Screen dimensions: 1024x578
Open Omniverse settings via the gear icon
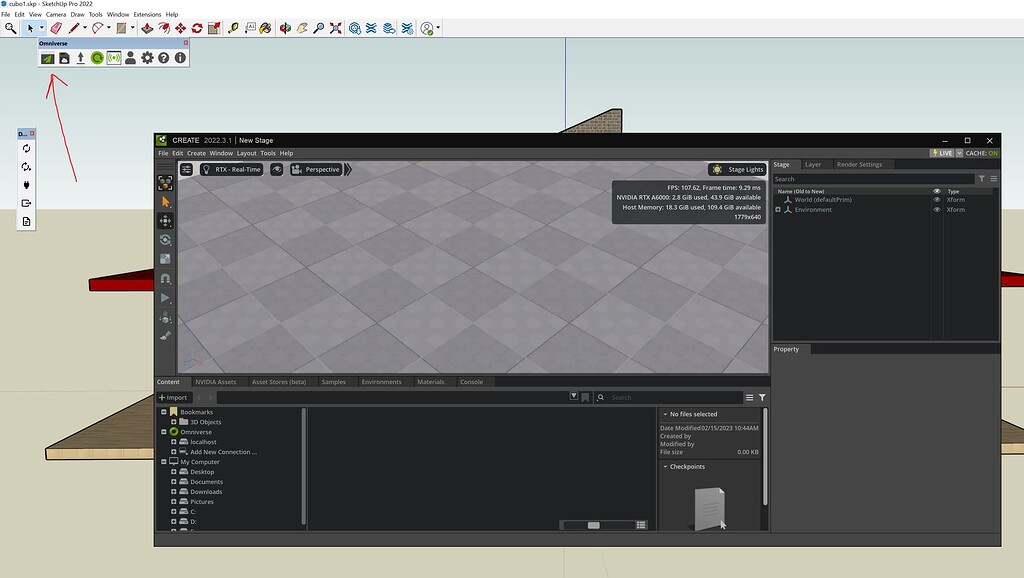coord(148,58)
